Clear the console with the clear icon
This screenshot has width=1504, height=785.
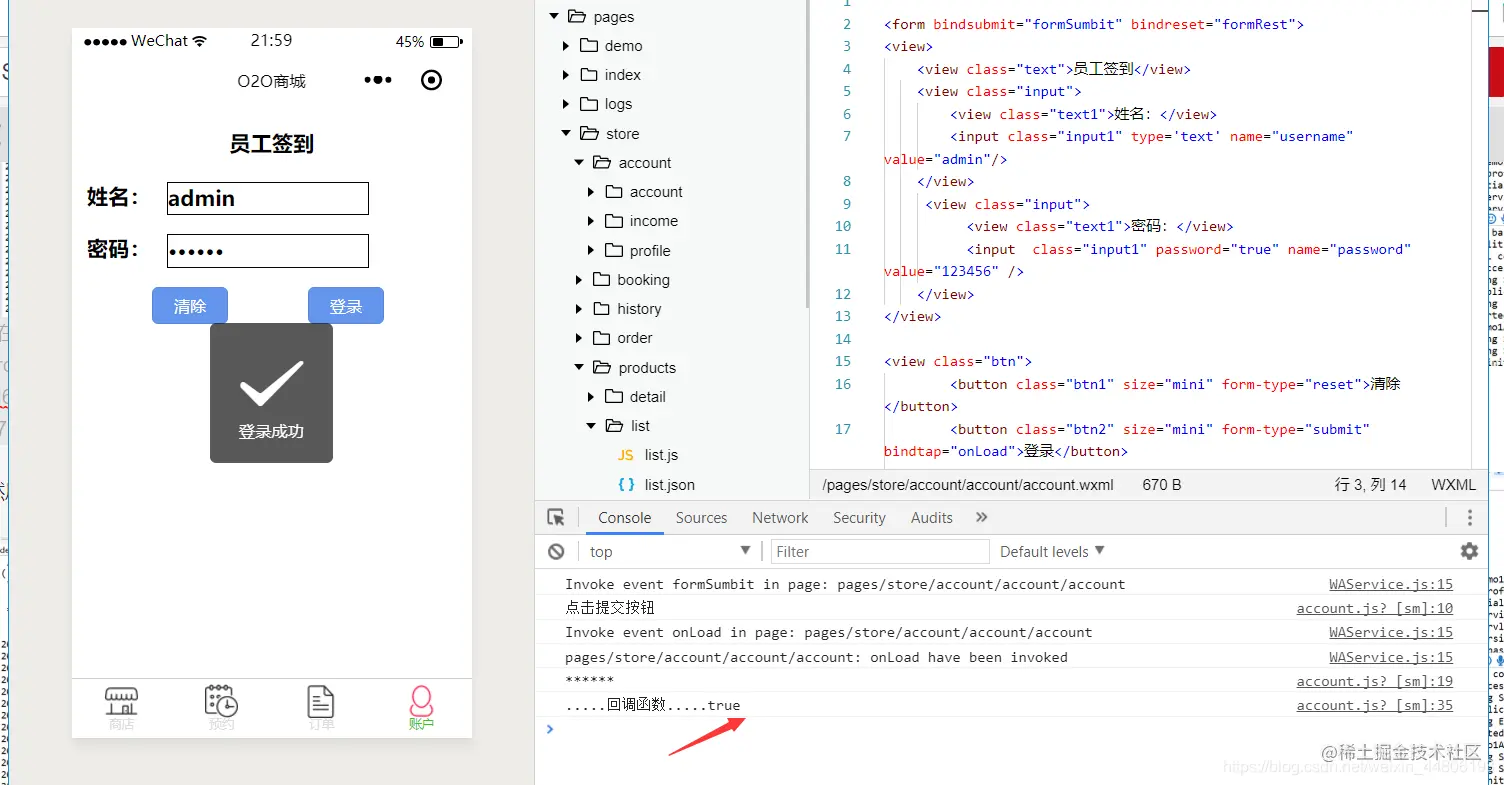[x=556, y=551]
